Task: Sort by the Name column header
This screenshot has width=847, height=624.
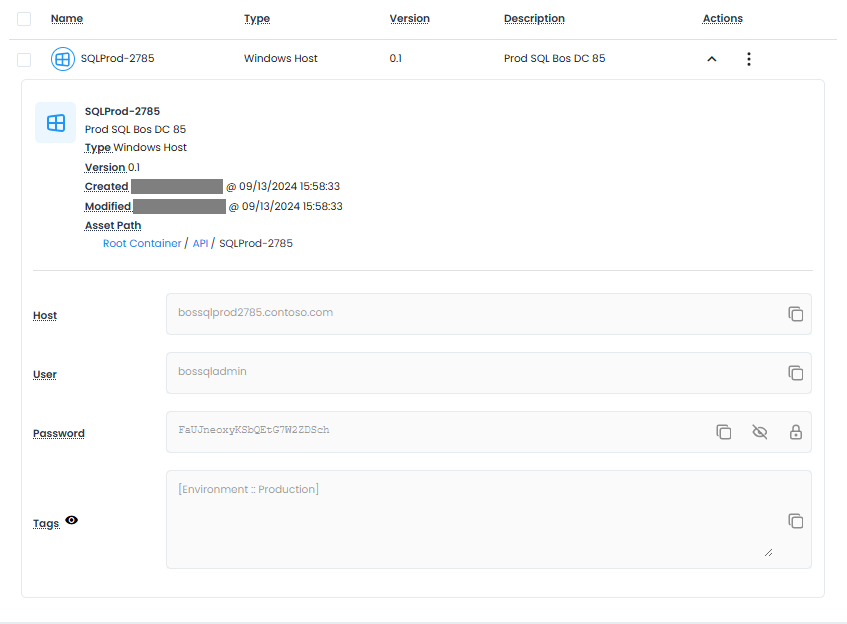Action: click(x=67, y=19)
